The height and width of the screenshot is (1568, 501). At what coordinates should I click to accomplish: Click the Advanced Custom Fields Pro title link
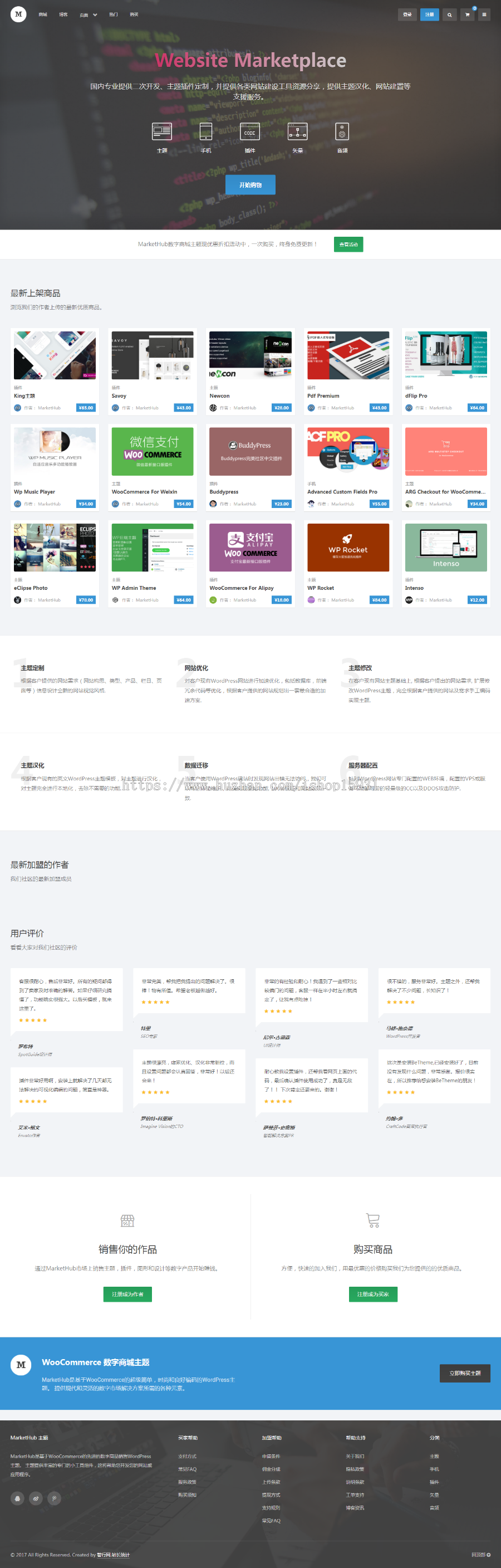342,492
